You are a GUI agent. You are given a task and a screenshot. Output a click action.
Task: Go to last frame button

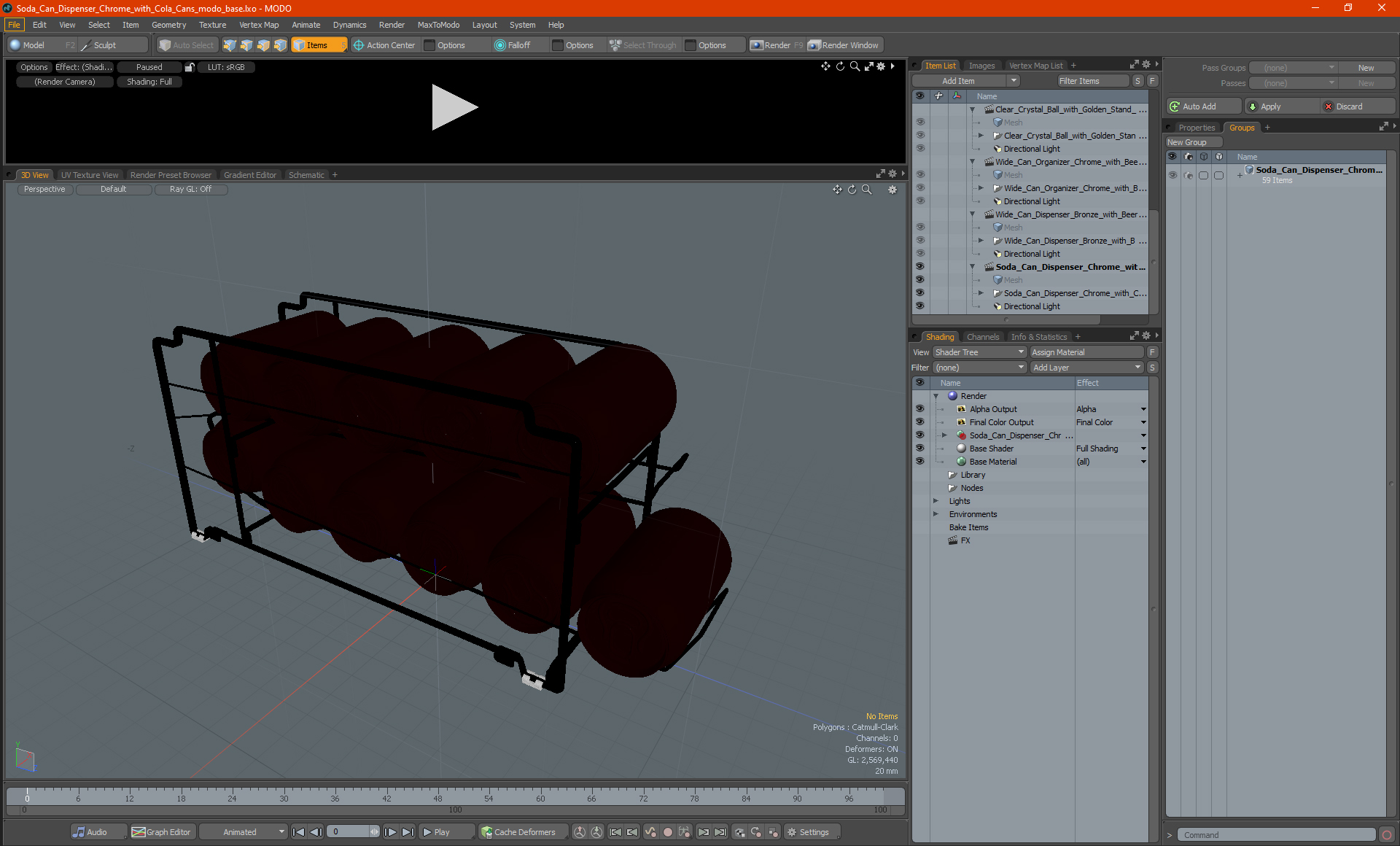408,832
